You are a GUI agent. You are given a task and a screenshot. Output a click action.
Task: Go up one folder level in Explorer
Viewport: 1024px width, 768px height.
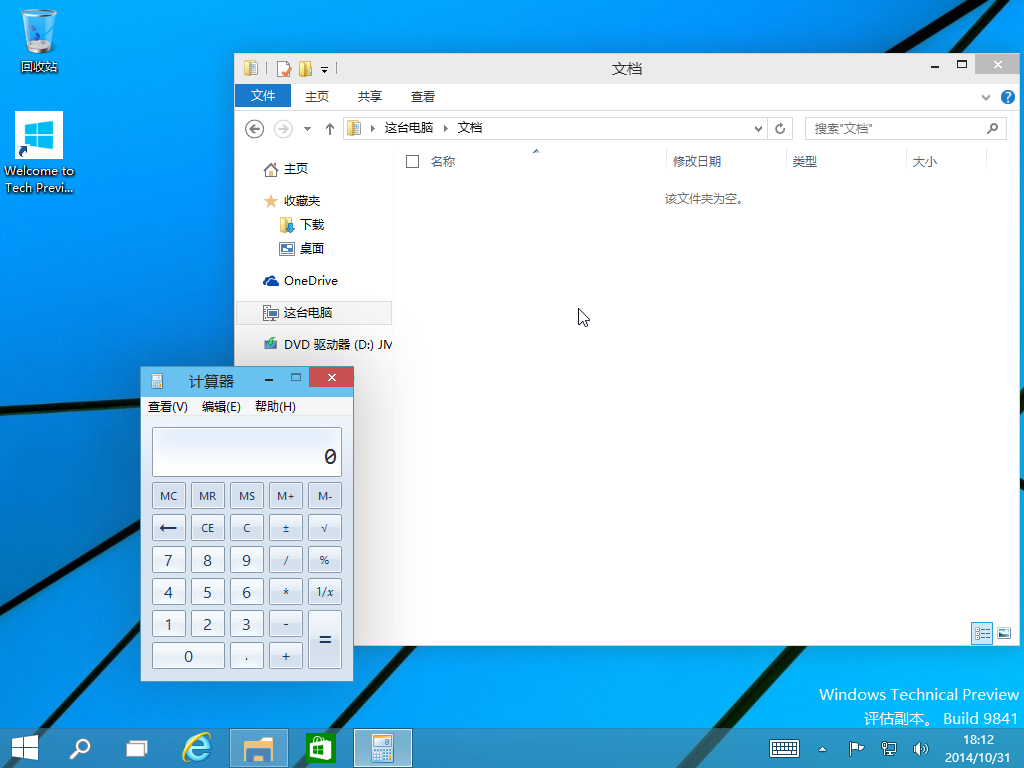click(x=330, y=129)
